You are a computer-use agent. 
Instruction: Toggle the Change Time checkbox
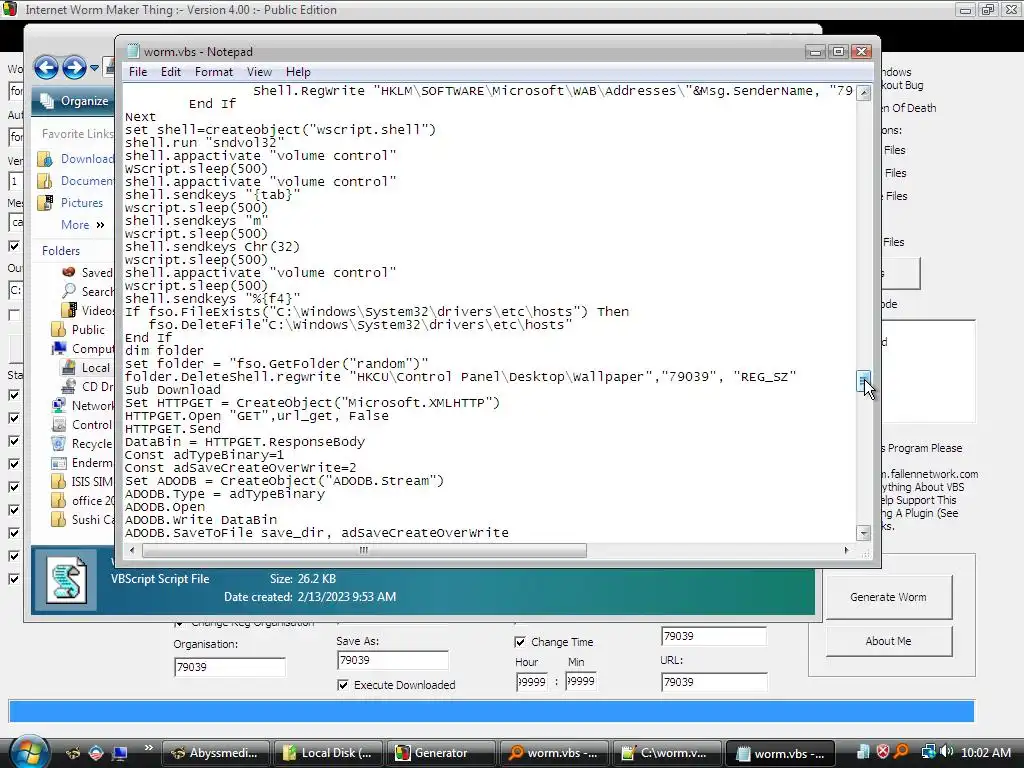pos(520,642)
